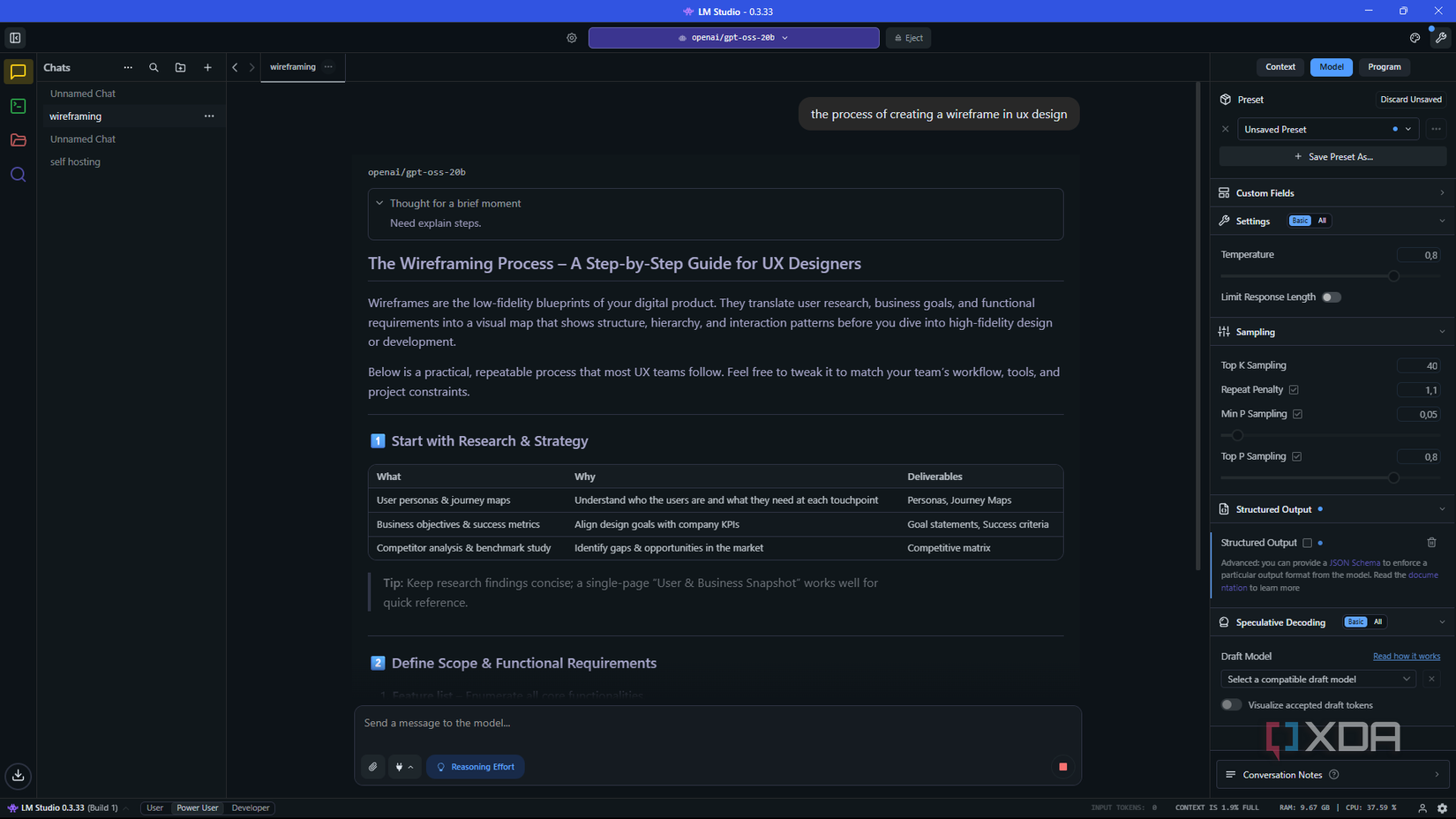The height and width of the screenshot is (819, 1456).
Task: Open wireframing tab options menu
Action: tap(328, 67)
